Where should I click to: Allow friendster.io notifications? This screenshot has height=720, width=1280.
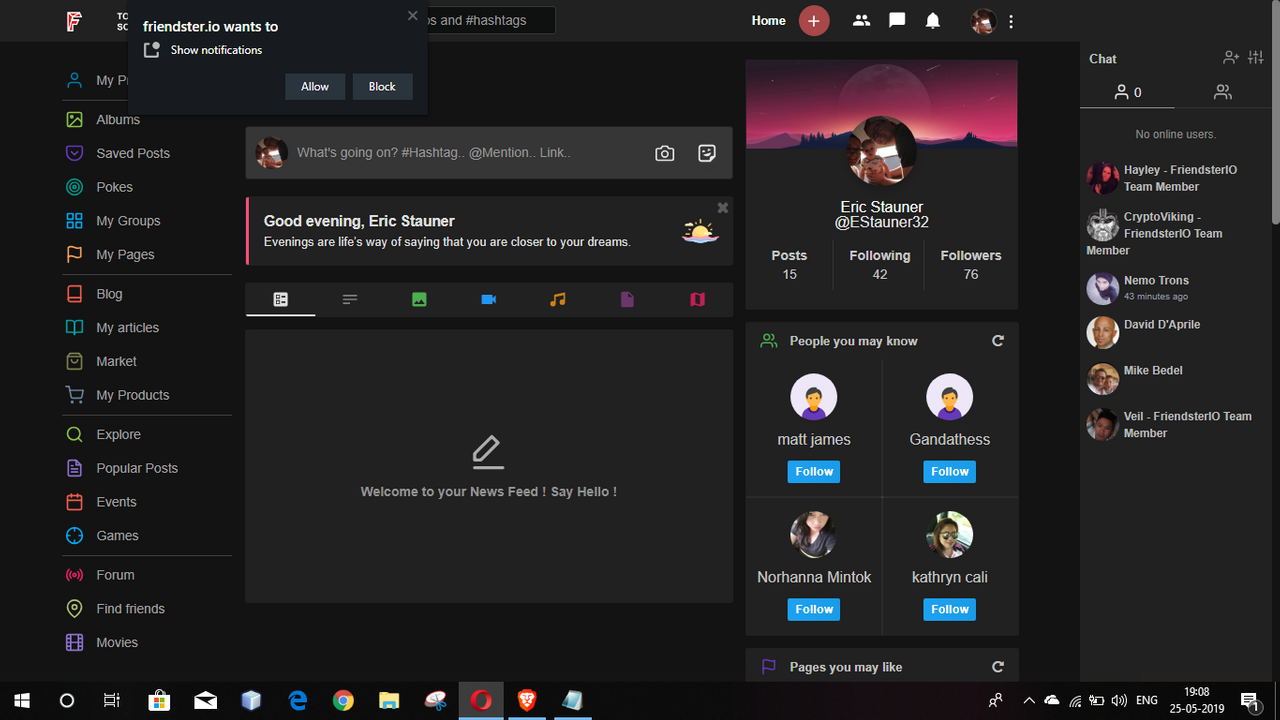tap(315, 86)
